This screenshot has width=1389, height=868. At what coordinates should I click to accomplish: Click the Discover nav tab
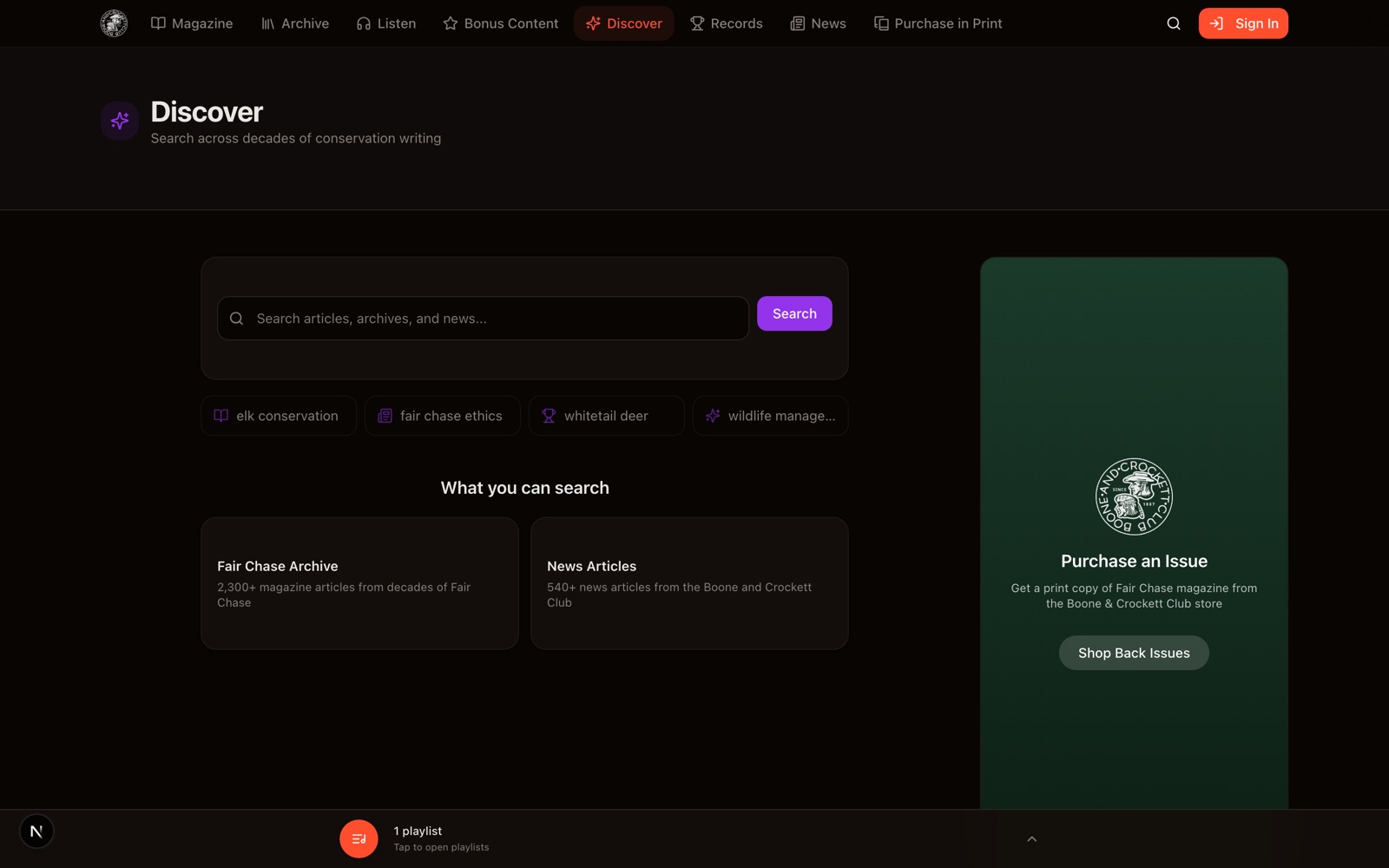[x=624, y=23]
